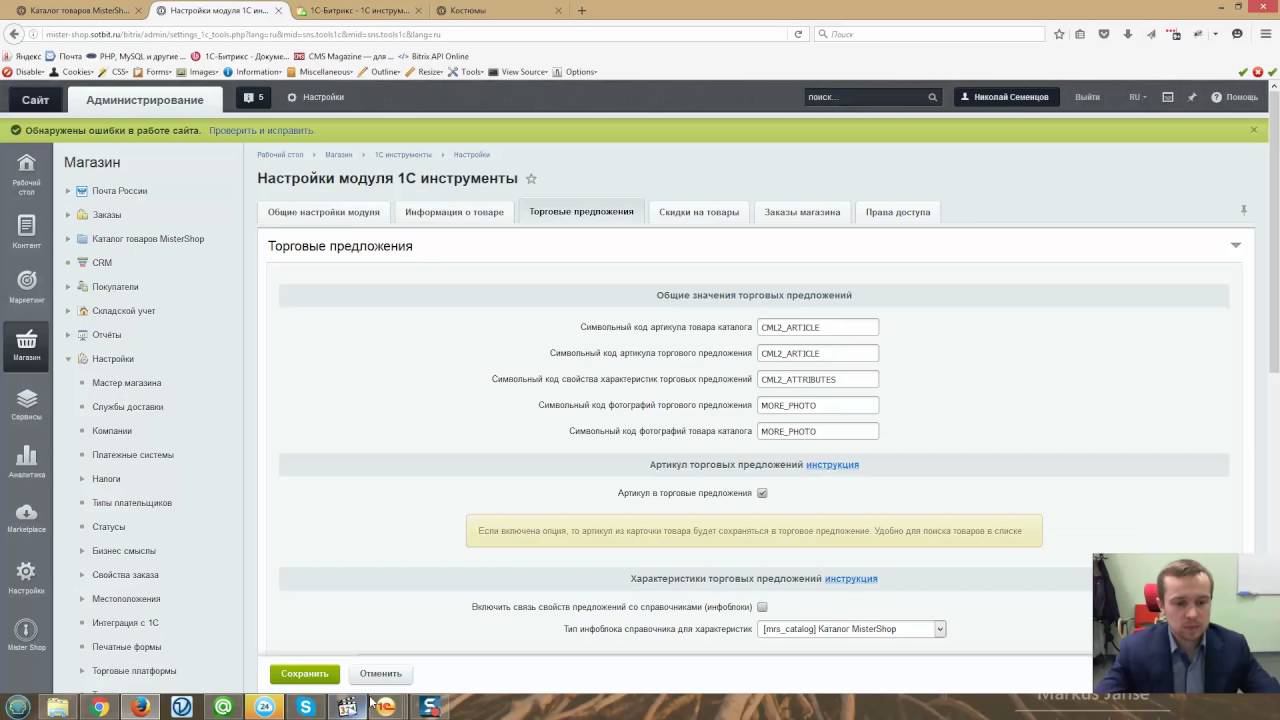Expand Складской учет tree arrow
The width and height of the screenshot is (1280, 720).
coord(68,311)
